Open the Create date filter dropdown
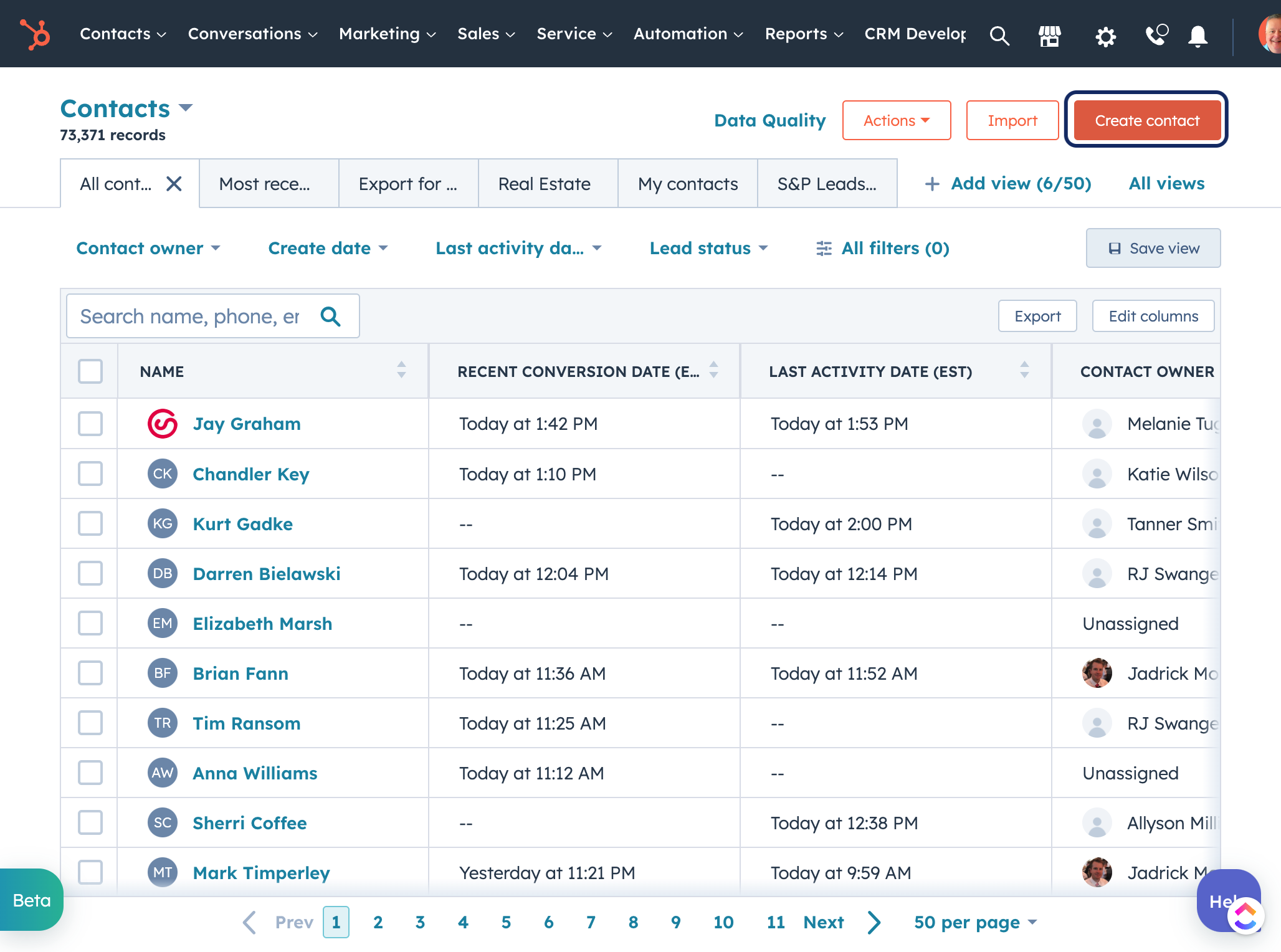Viewport: 1281px width, 952px height. pyautogui.click(x=328, y=248)
